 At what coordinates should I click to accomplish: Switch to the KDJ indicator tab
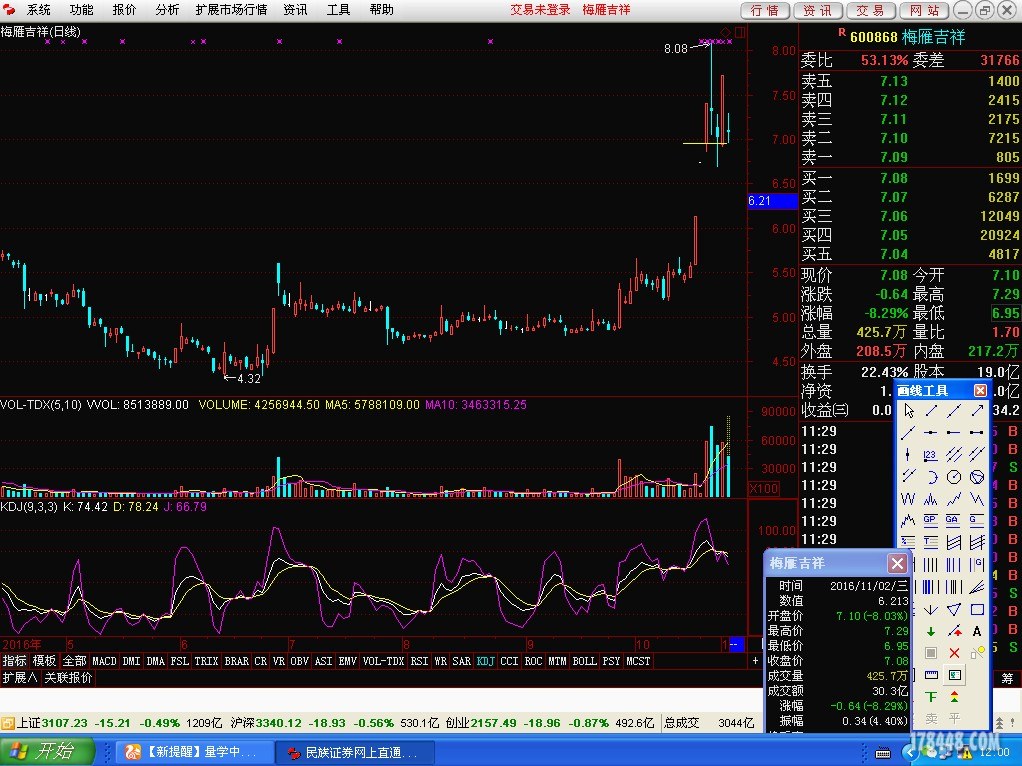[486, 661]
